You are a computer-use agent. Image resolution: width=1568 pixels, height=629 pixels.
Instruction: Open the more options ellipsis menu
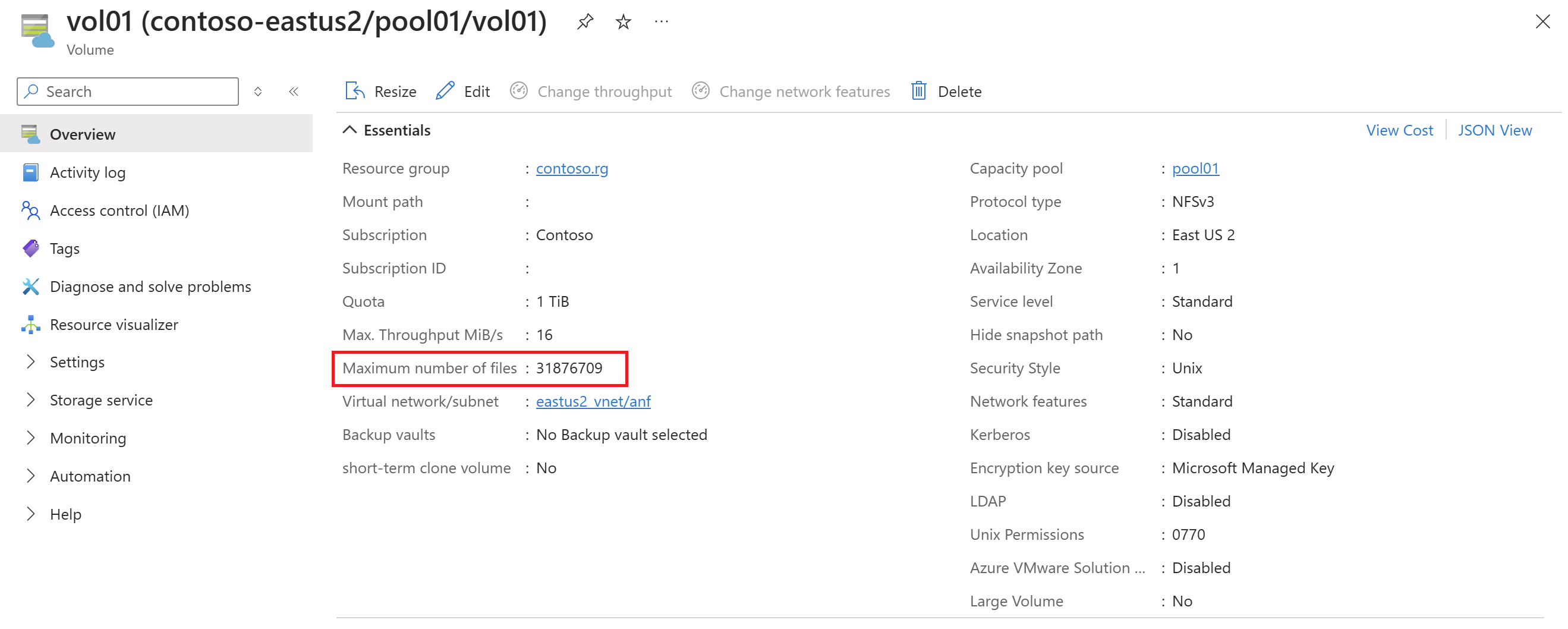[661, 22]
